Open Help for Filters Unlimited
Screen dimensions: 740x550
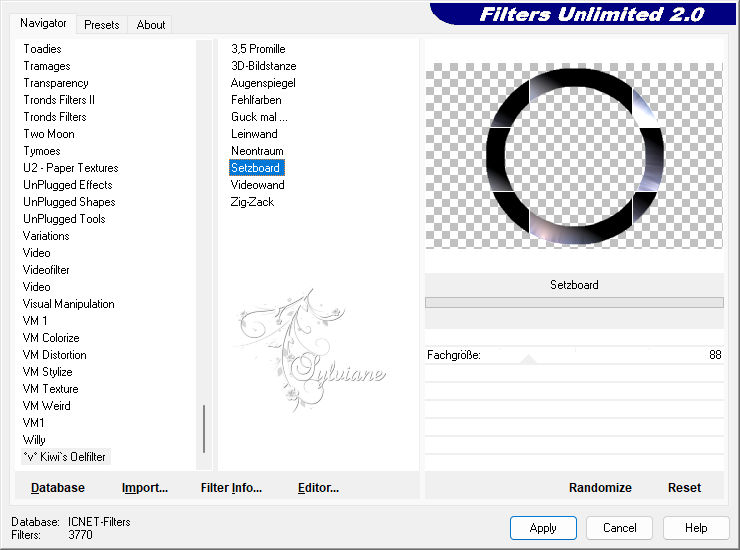point(696,528)
